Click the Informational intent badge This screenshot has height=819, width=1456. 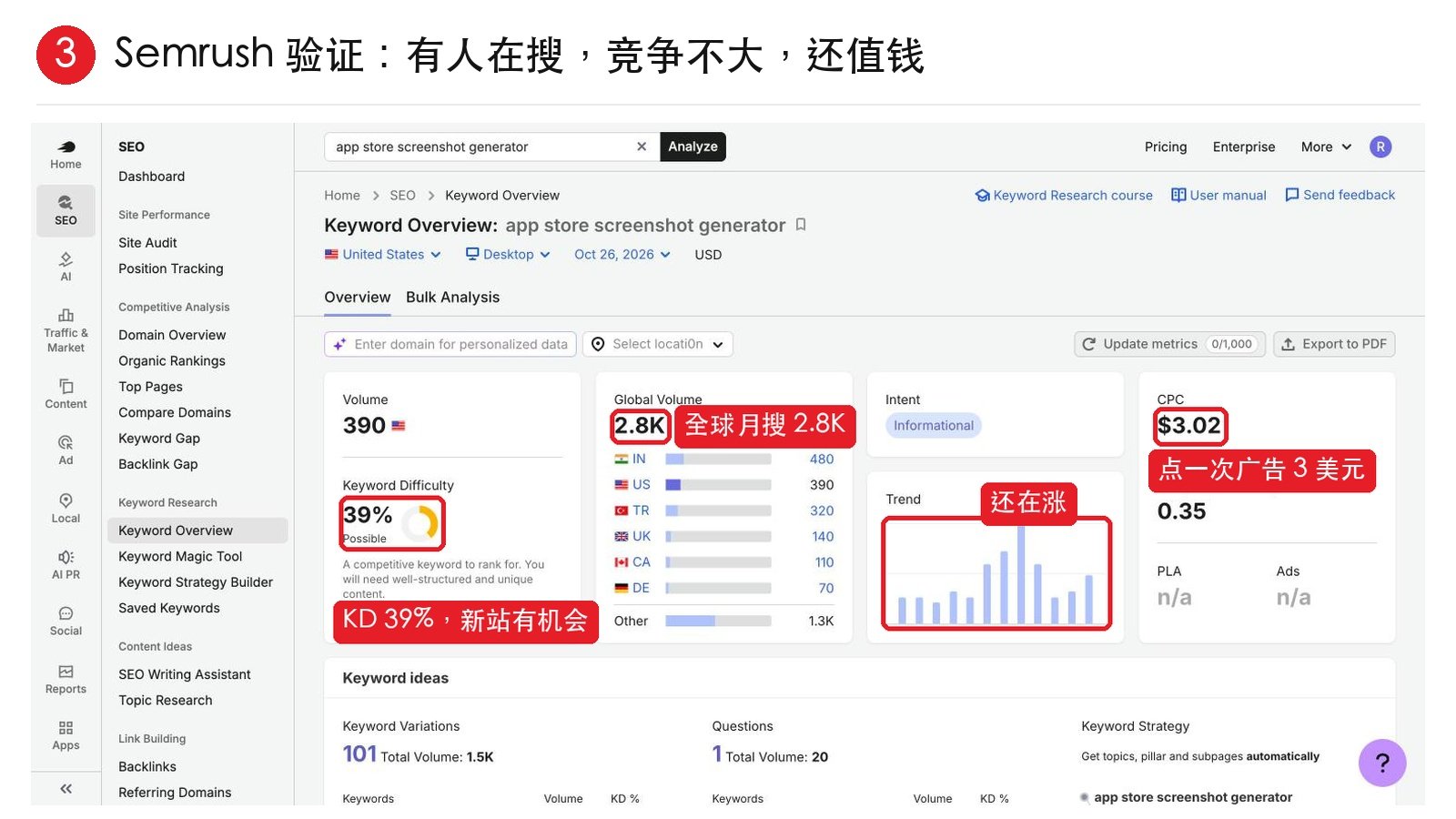coord(933,425)
